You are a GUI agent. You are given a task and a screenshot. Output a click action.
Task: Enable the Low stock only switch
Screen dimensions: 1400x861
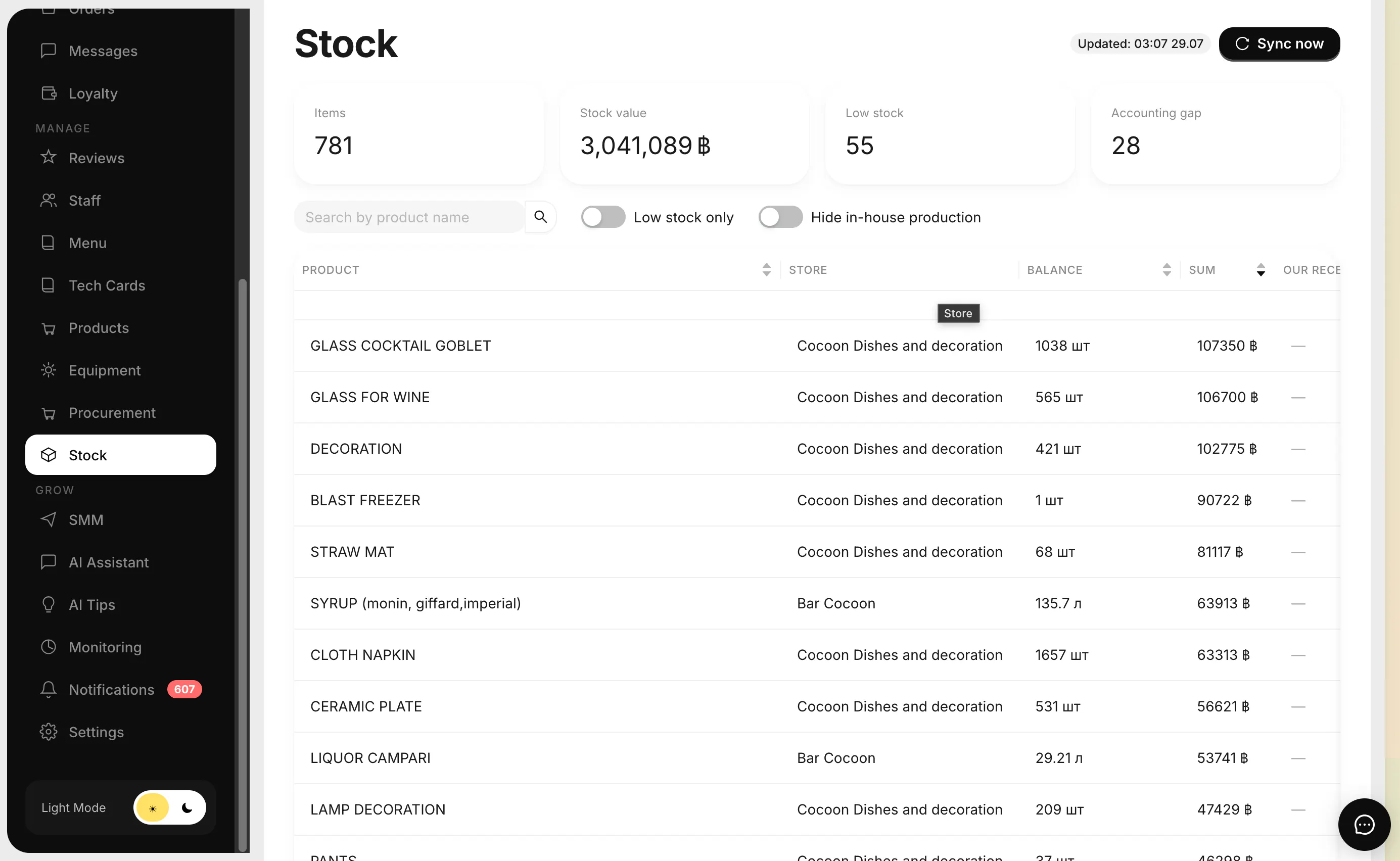603,217
